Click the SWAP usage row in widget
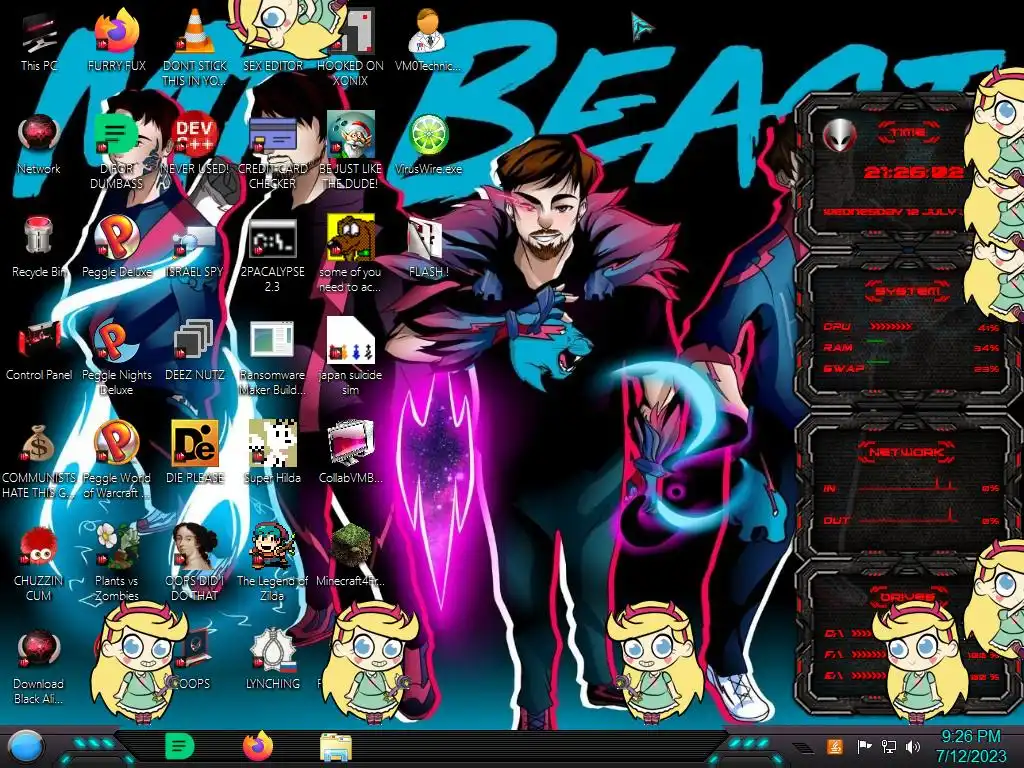 pos(910,369)
